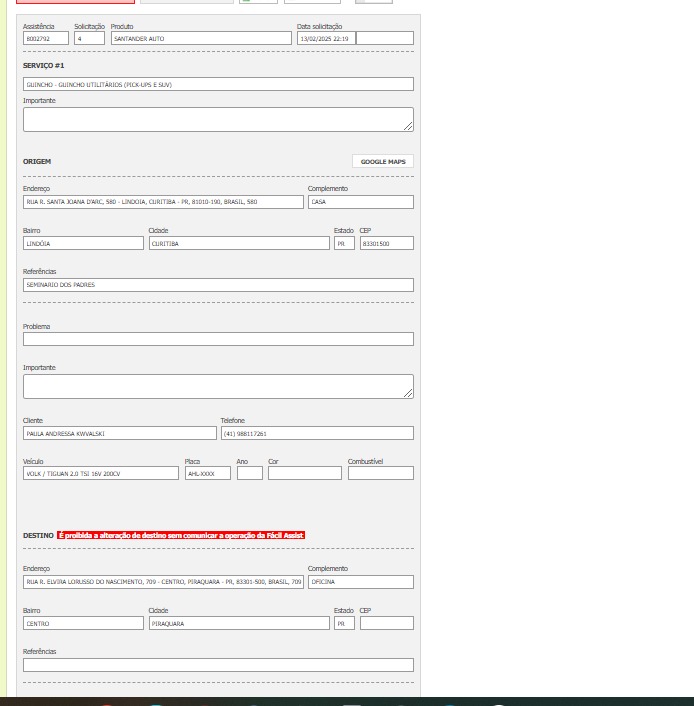Click the Bairro field showing LINDÓIA
Screen dimensions: 694x706
click(x=83, y=243)
